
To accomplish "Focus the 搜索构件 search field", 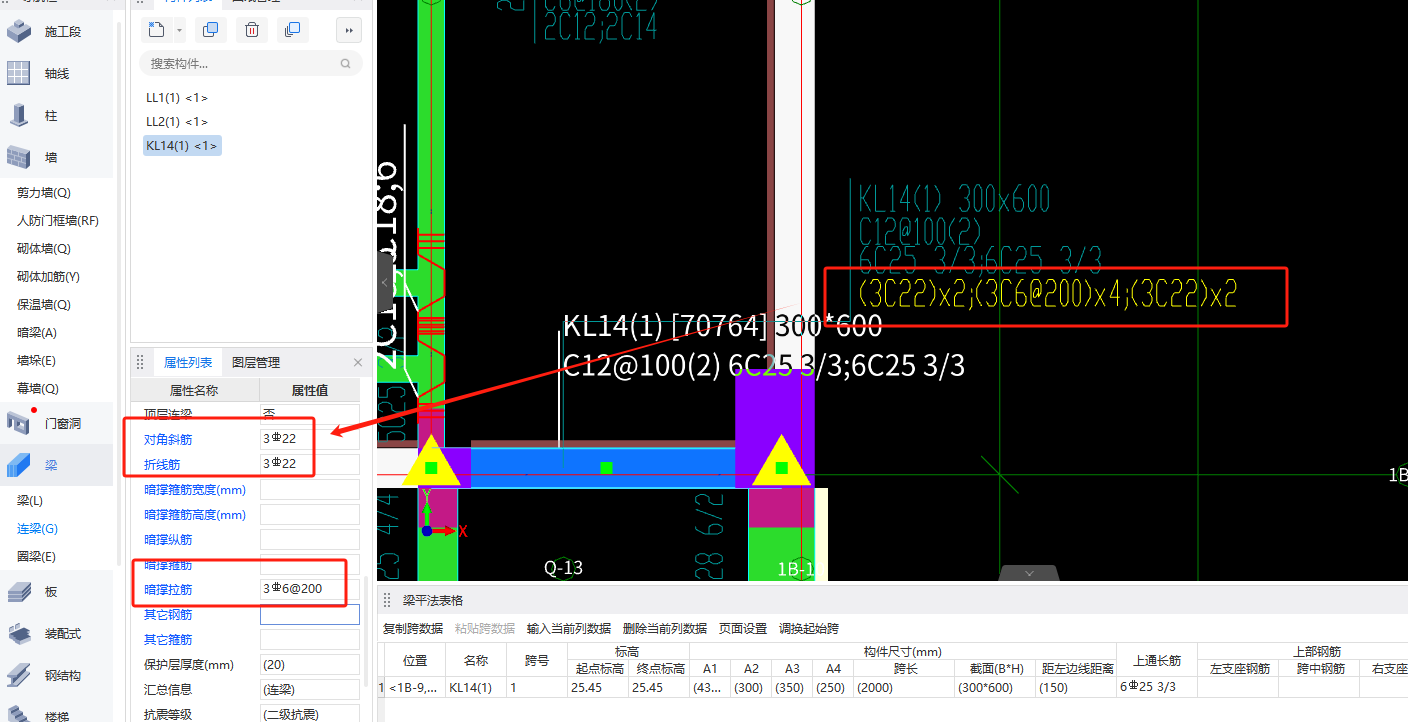I will 251,63.
